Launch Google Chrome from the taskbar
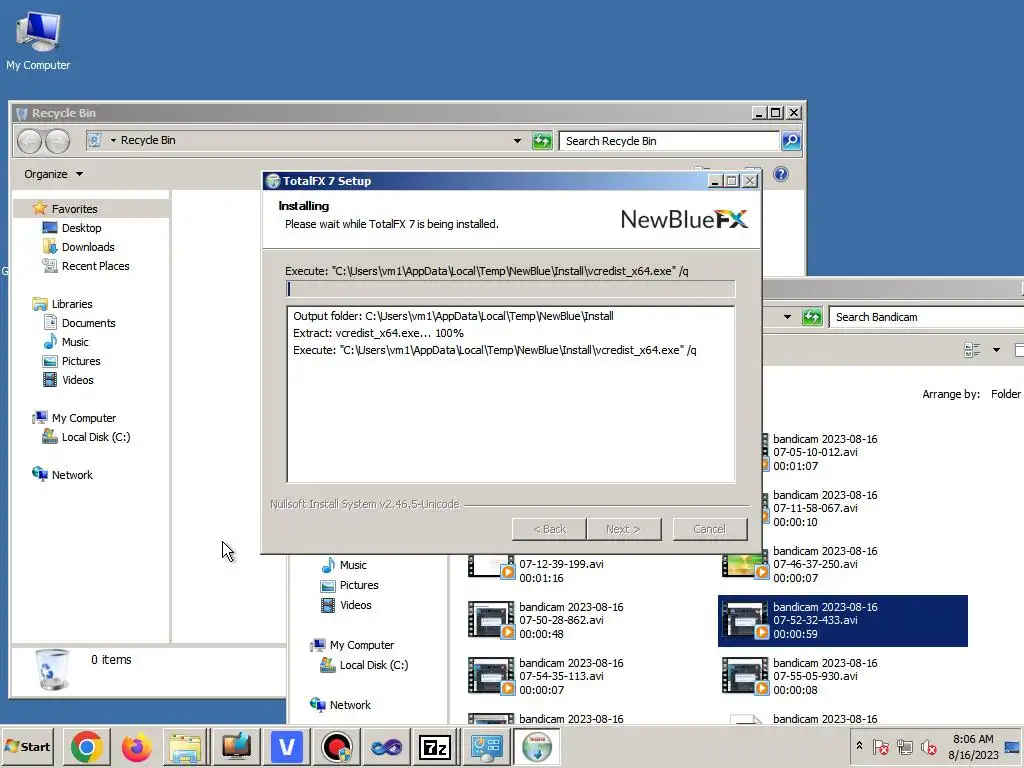The width and height of the screenshot is (1024, 768). 86,747
